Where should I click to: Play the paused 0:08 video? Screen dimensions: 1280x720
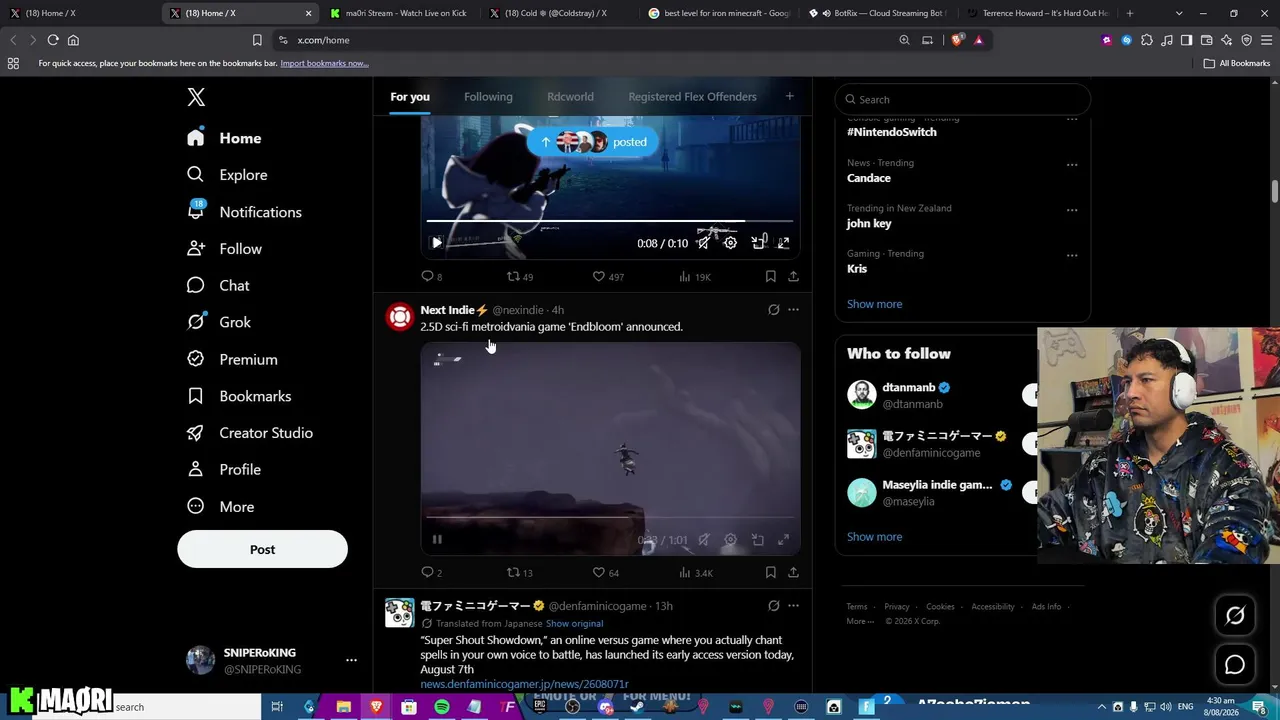point(437,243)
